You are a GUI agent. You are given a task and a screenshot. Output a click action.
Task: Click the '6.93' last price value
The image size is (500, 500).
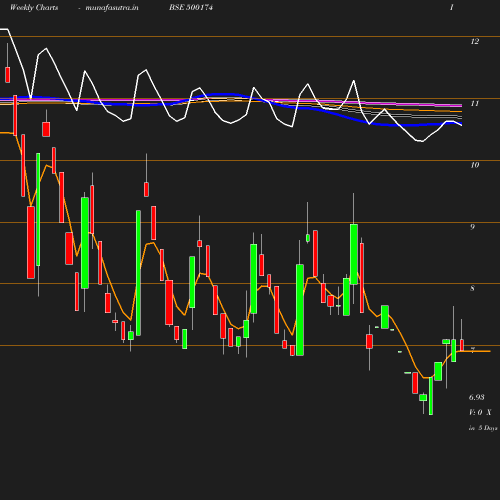coord(477,397)
